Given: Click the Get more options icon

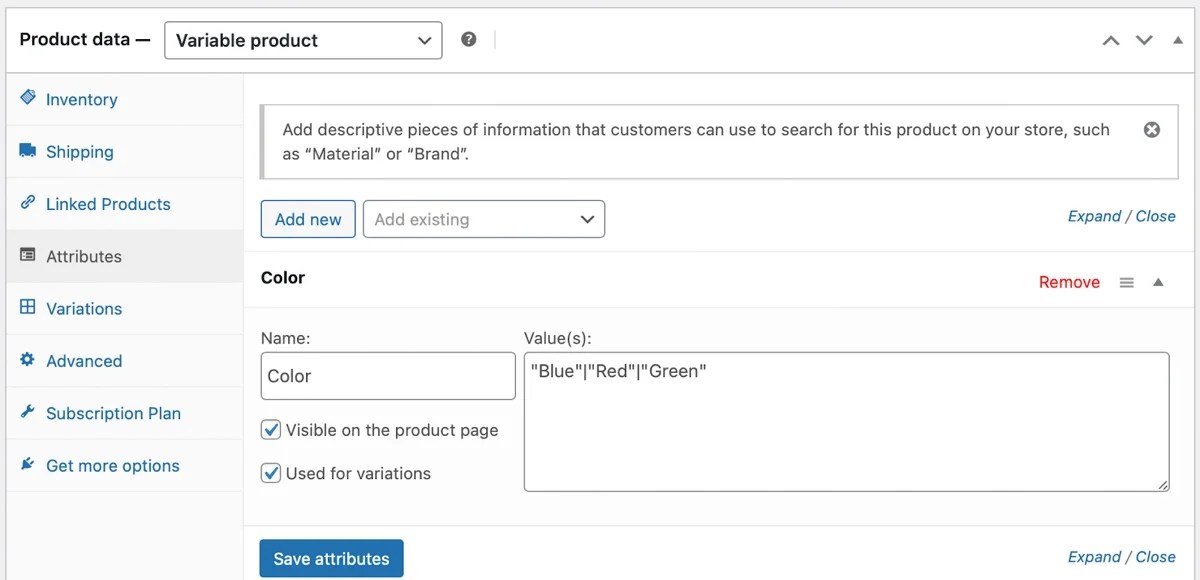Looking at the screenshot, I should pyautogui.click(x=27, y=464).
